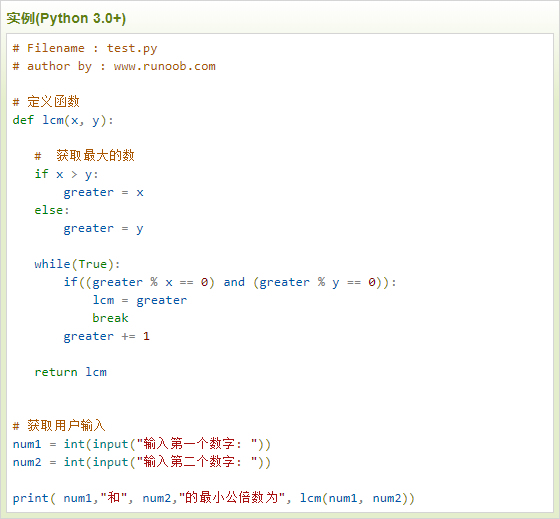Click the '# 获取用户输入' comment
The width and height of the screenshot is (560, 519).
[59, 426]
